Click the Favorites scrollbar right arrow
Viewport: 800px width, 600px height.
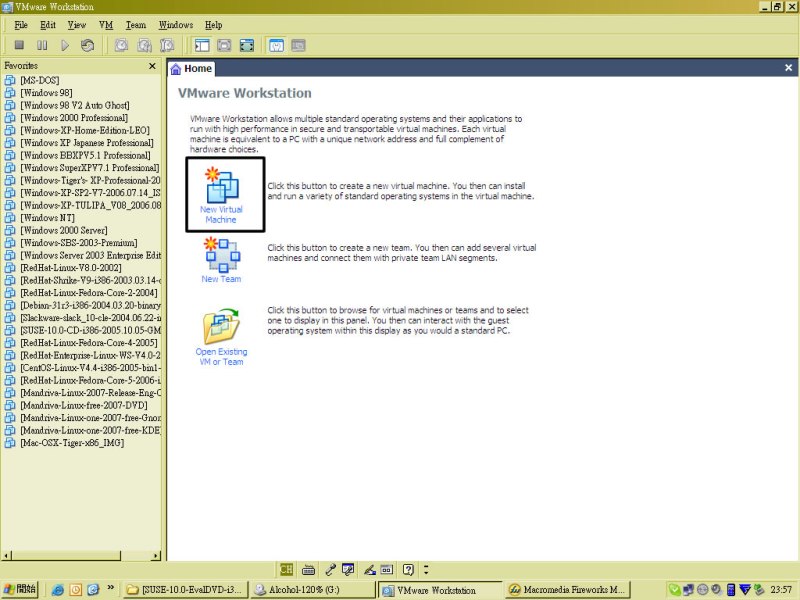click(156, 555)
